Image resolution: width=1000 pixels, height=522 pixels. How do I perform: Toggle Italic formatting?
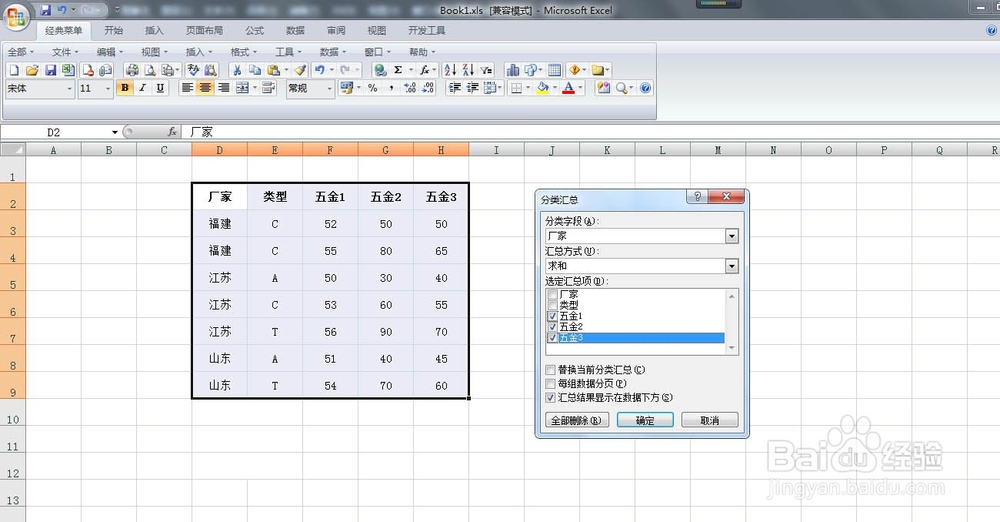(143, 88)
